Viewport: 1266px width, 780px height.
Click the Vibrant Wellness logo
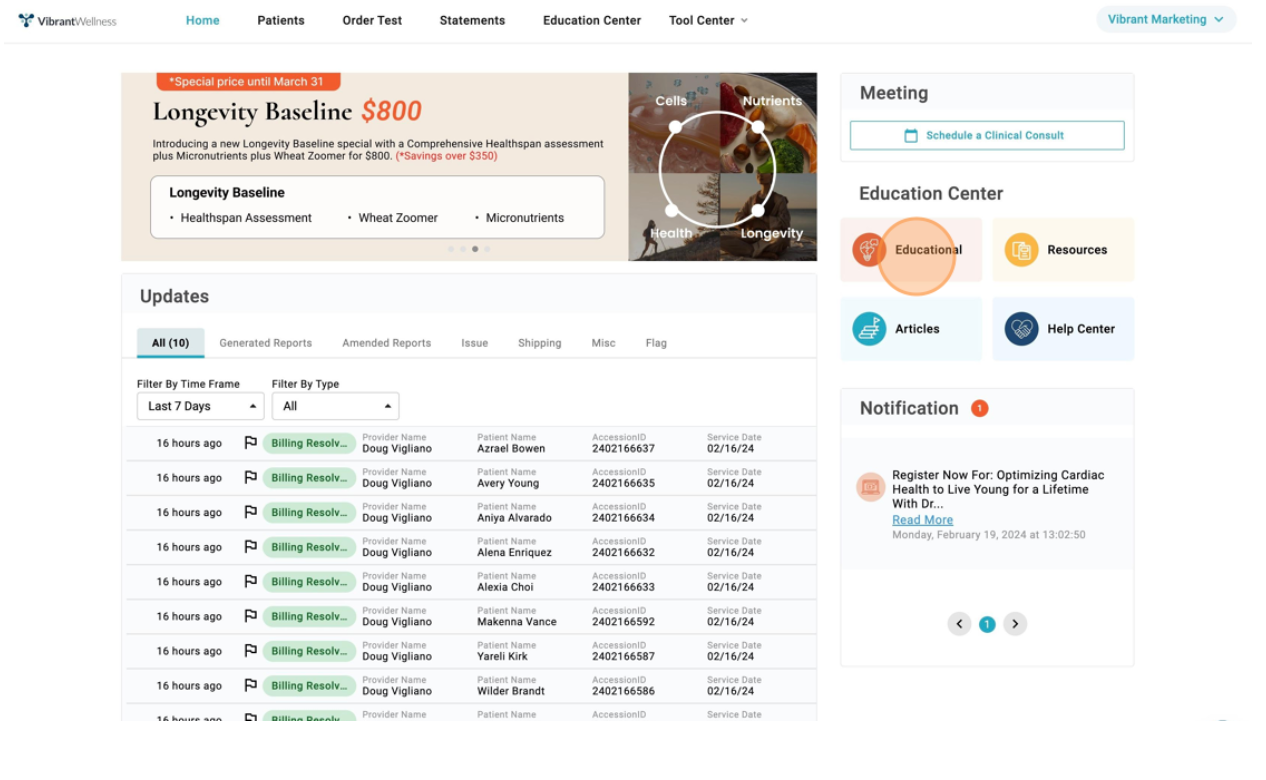pyautogui.click(x=67, y=20)
